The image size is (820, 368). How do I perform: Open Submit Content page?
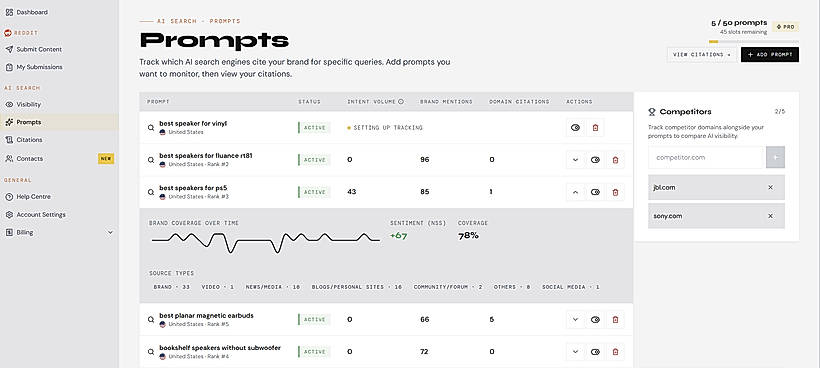pos(39,49)
